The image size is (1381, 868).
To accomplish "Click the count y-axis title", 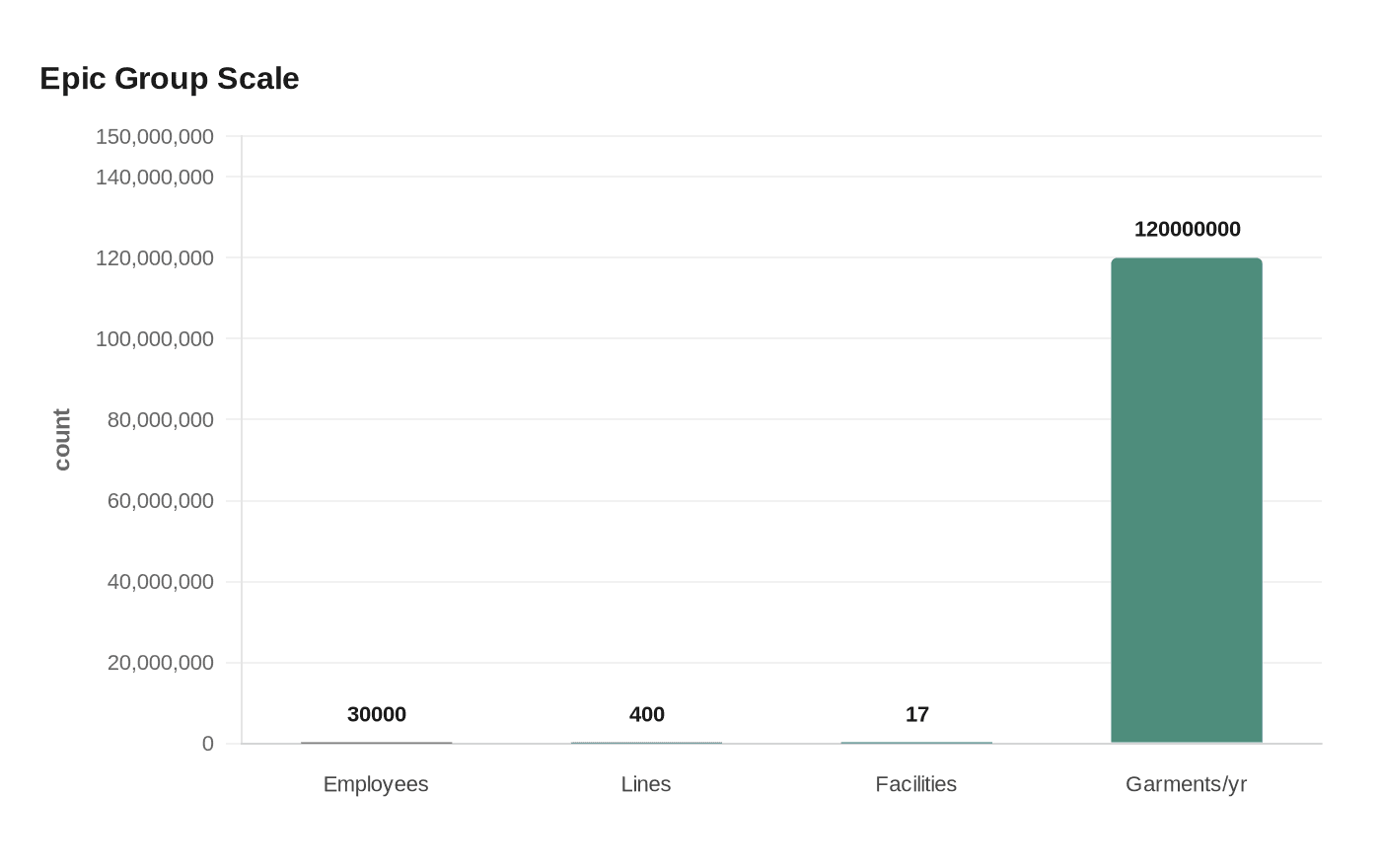I will (62, 440).
